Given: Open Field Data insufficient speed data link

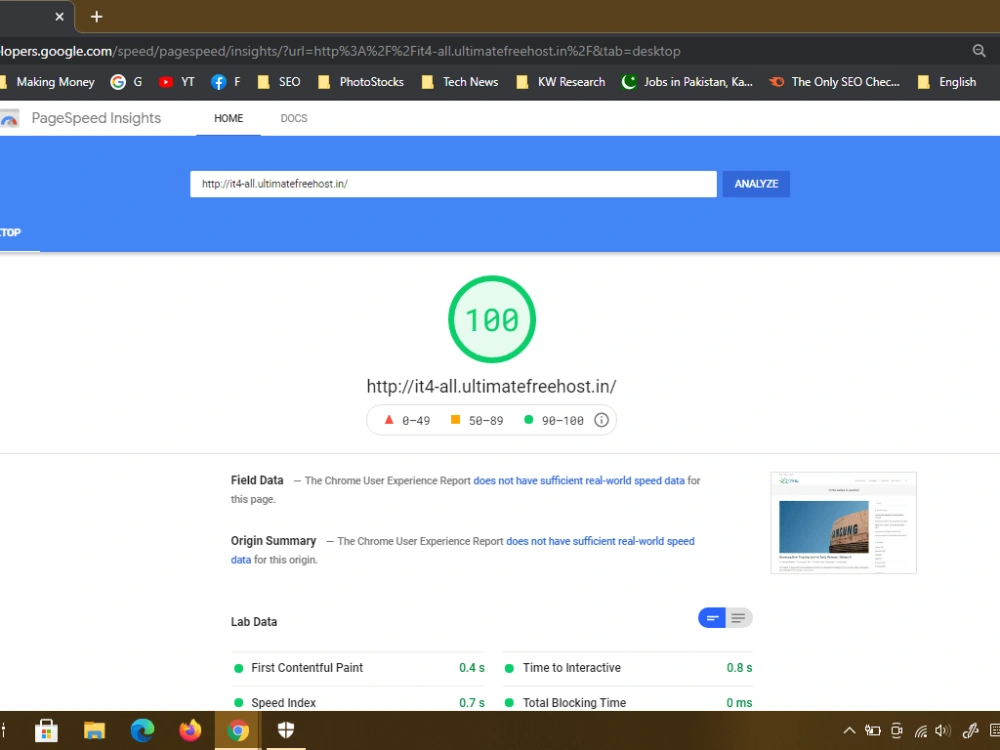Looking at the screenshot, I should 578,480.
